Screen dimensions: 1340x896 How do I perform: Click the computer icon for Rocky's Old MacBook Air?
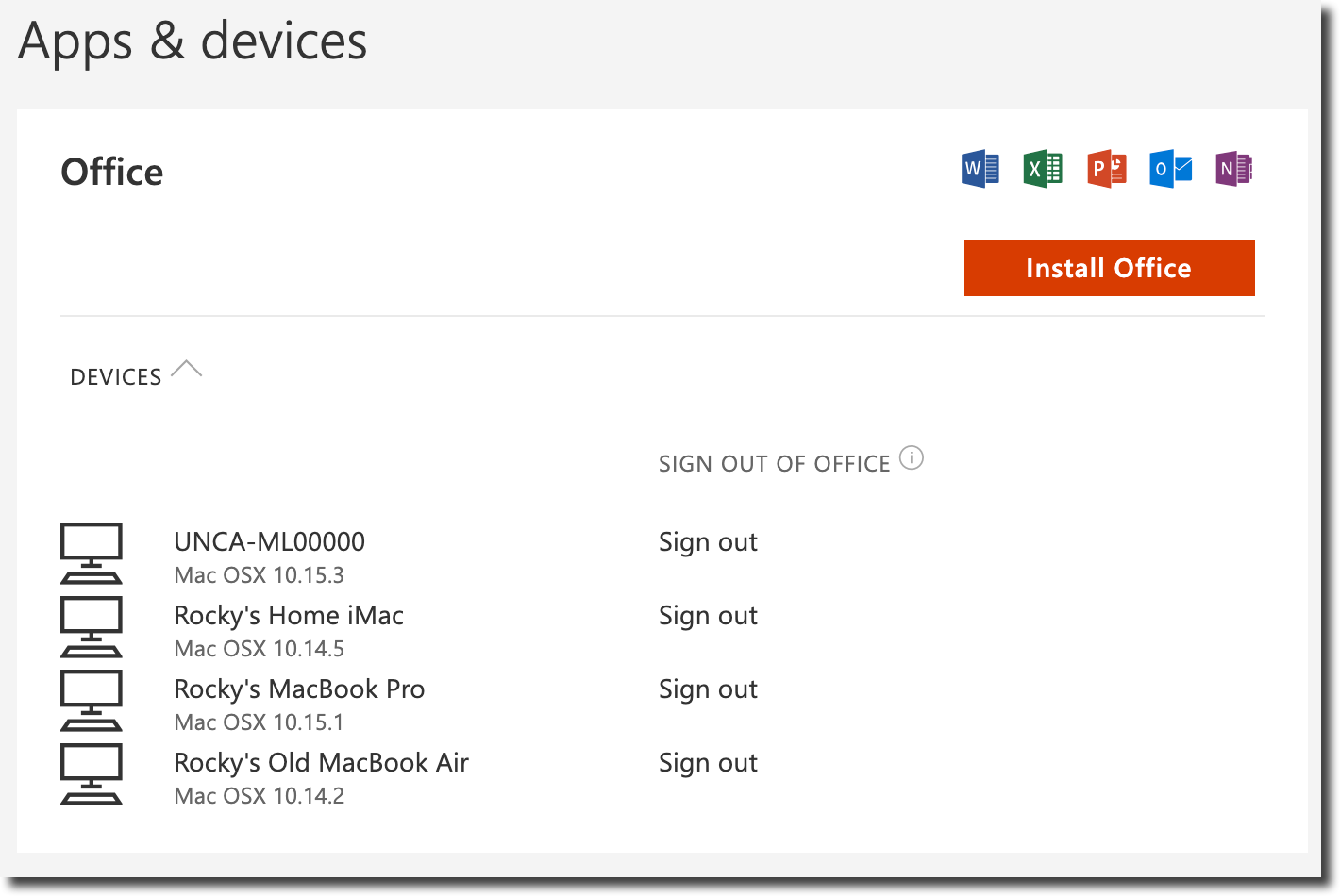92,774
